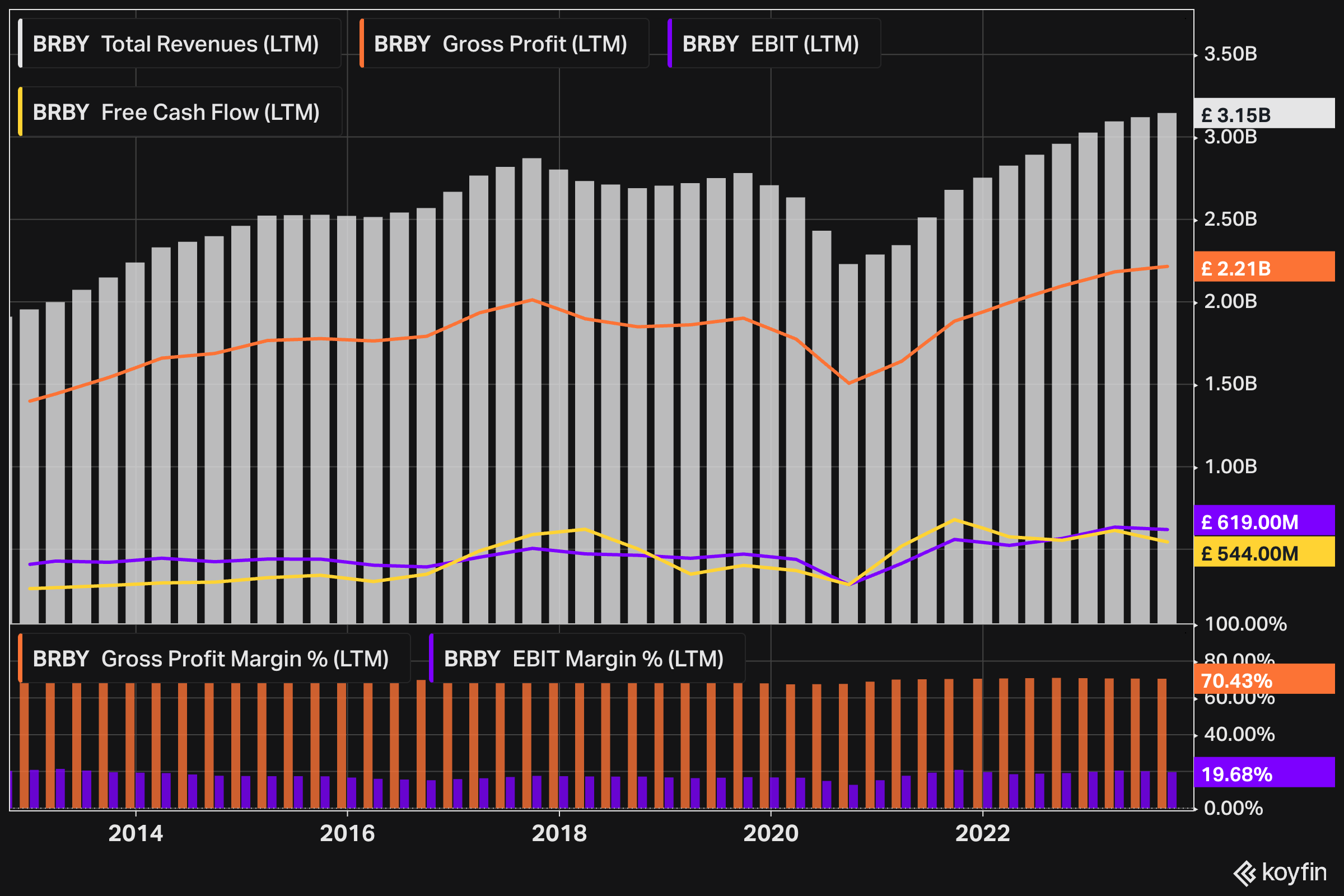Image resolution: width=1344 pixels, height=896 pixels.
Task: Click the white Total Revenues color marker
Action: (20, 44)
